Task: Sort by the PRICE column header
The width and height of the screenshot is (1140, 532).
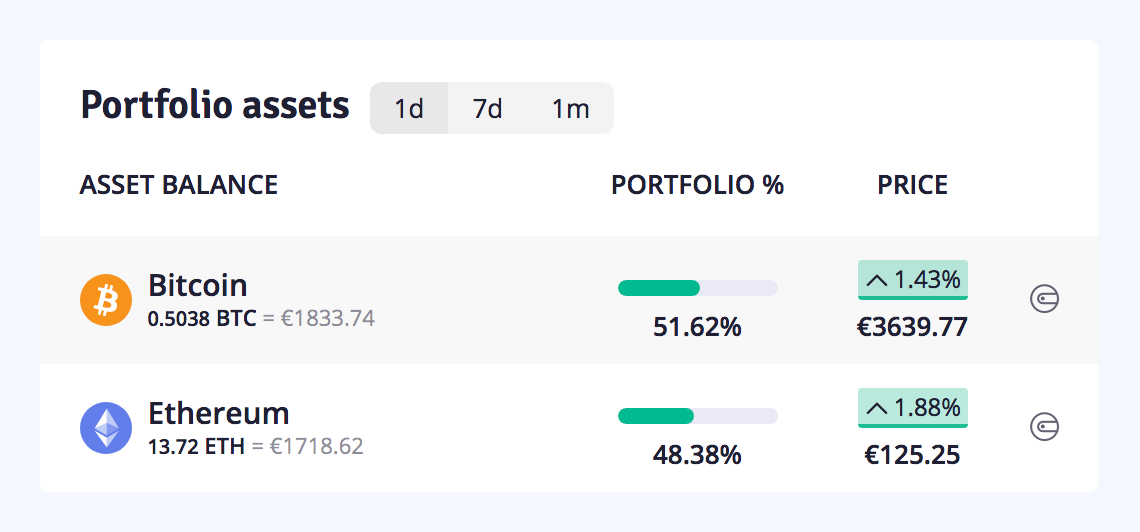Action: click(x=912, y=185)
